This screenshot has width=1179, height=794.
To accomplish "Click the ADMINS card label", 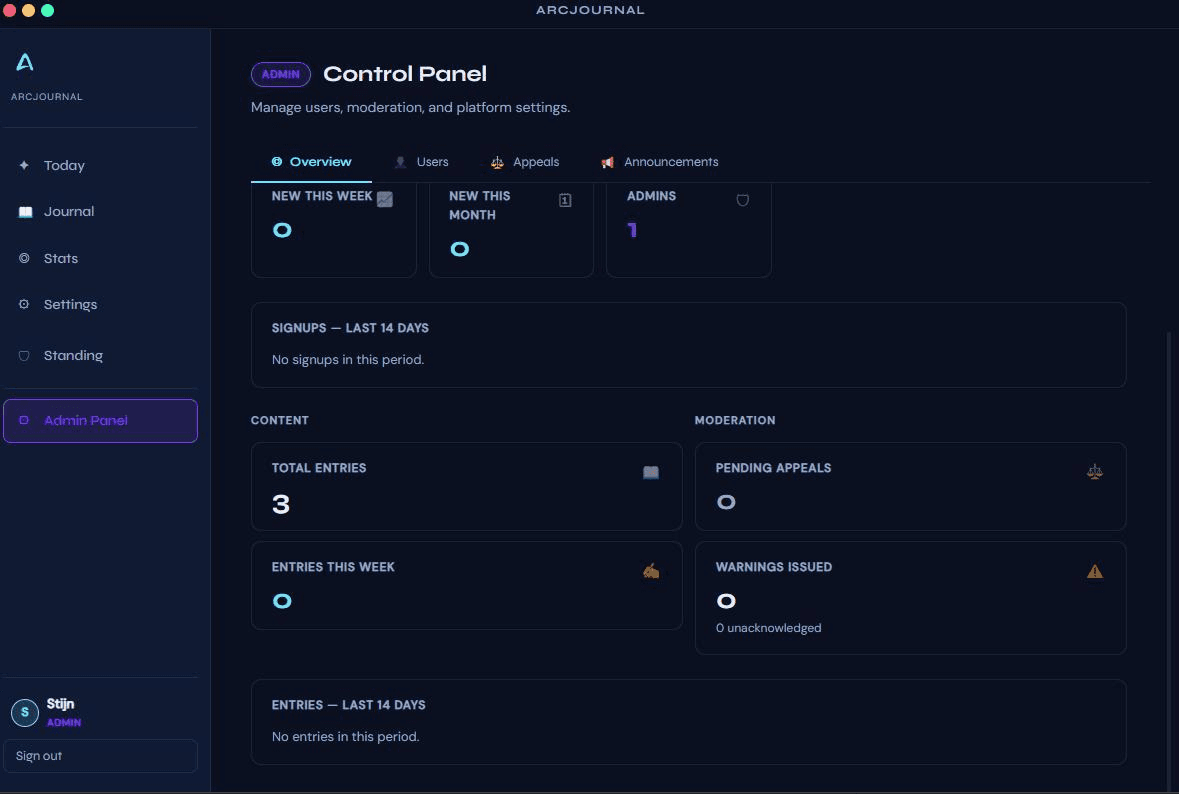I will tap(651, 195).
